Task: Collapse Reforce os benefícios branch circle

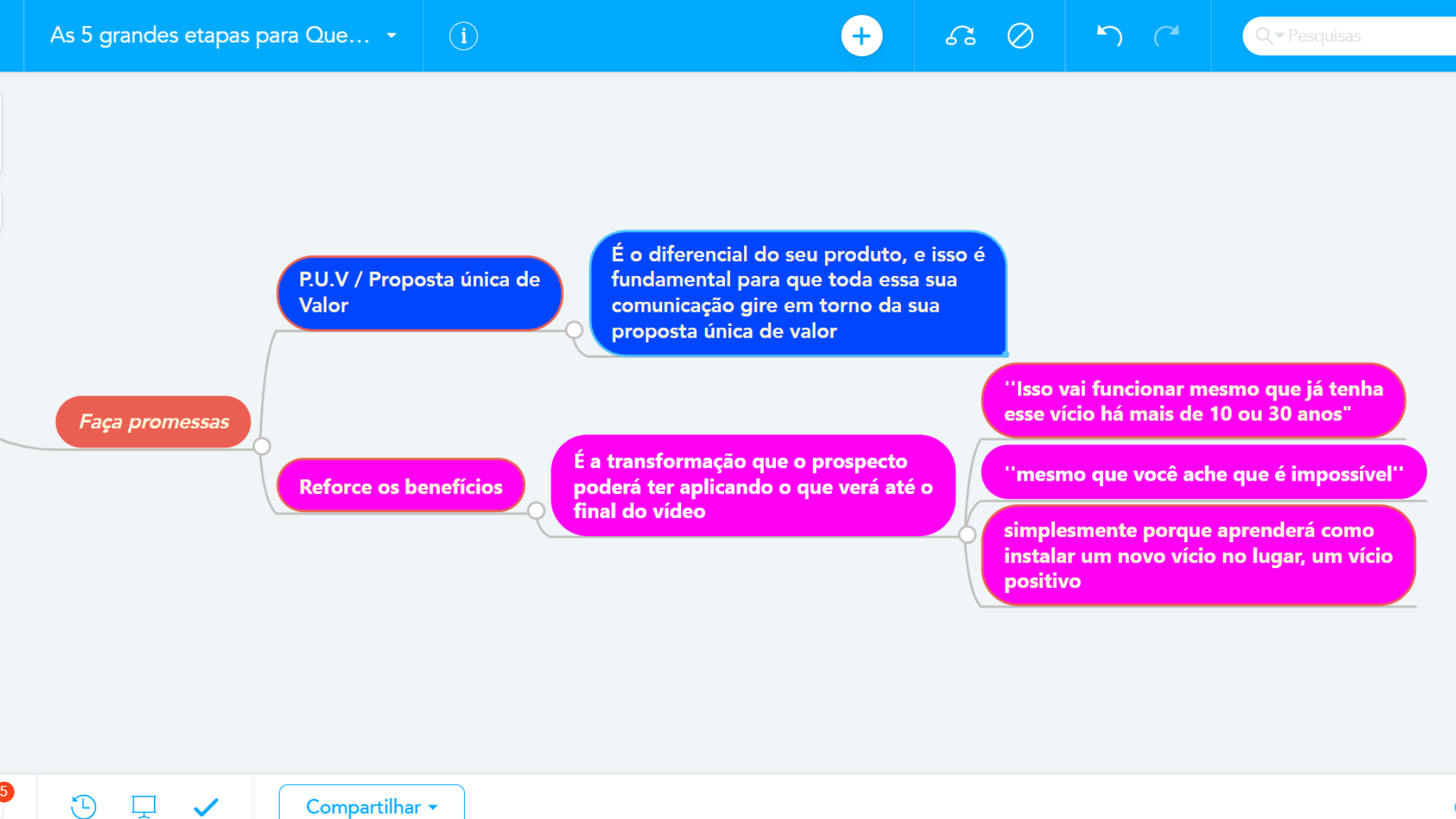Action: (x=536, y=510)
